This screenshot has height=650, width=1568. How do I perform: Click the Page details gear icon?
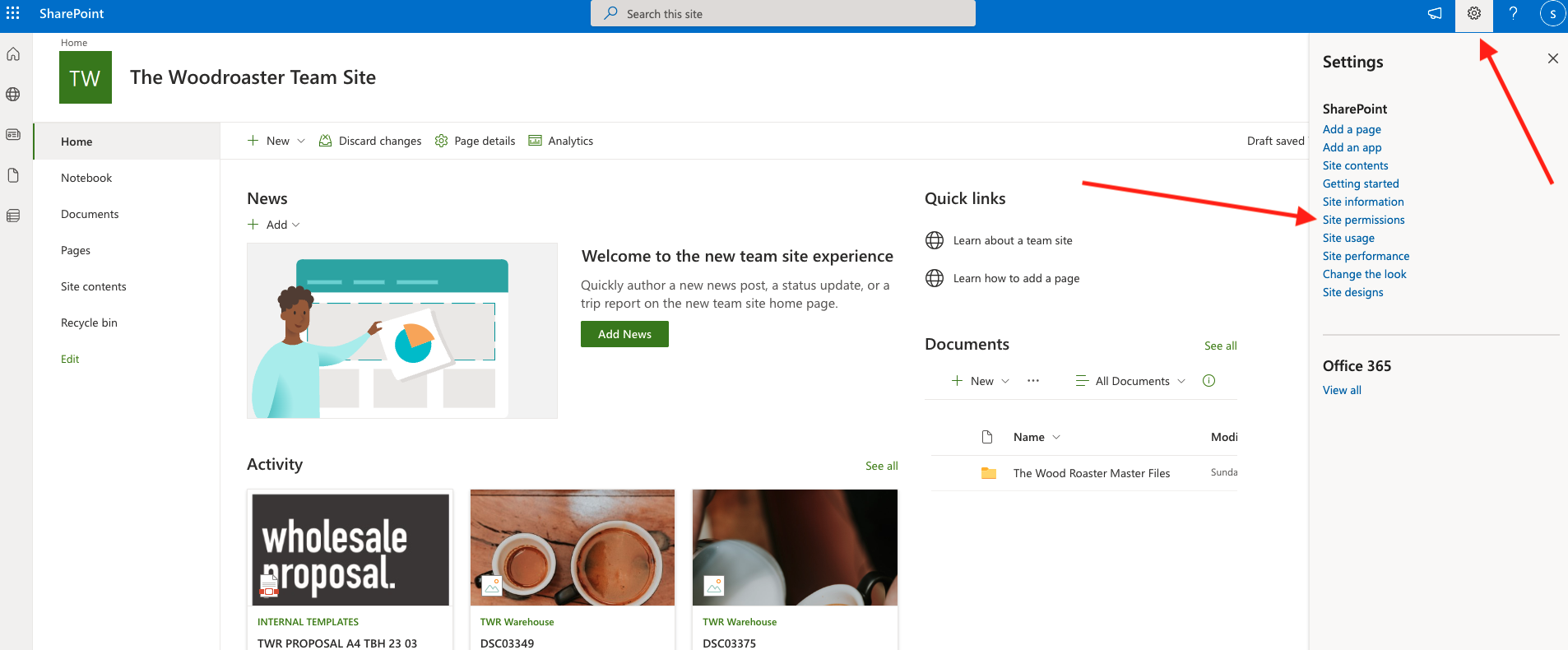pyautogui.click(x=441, y=141)
